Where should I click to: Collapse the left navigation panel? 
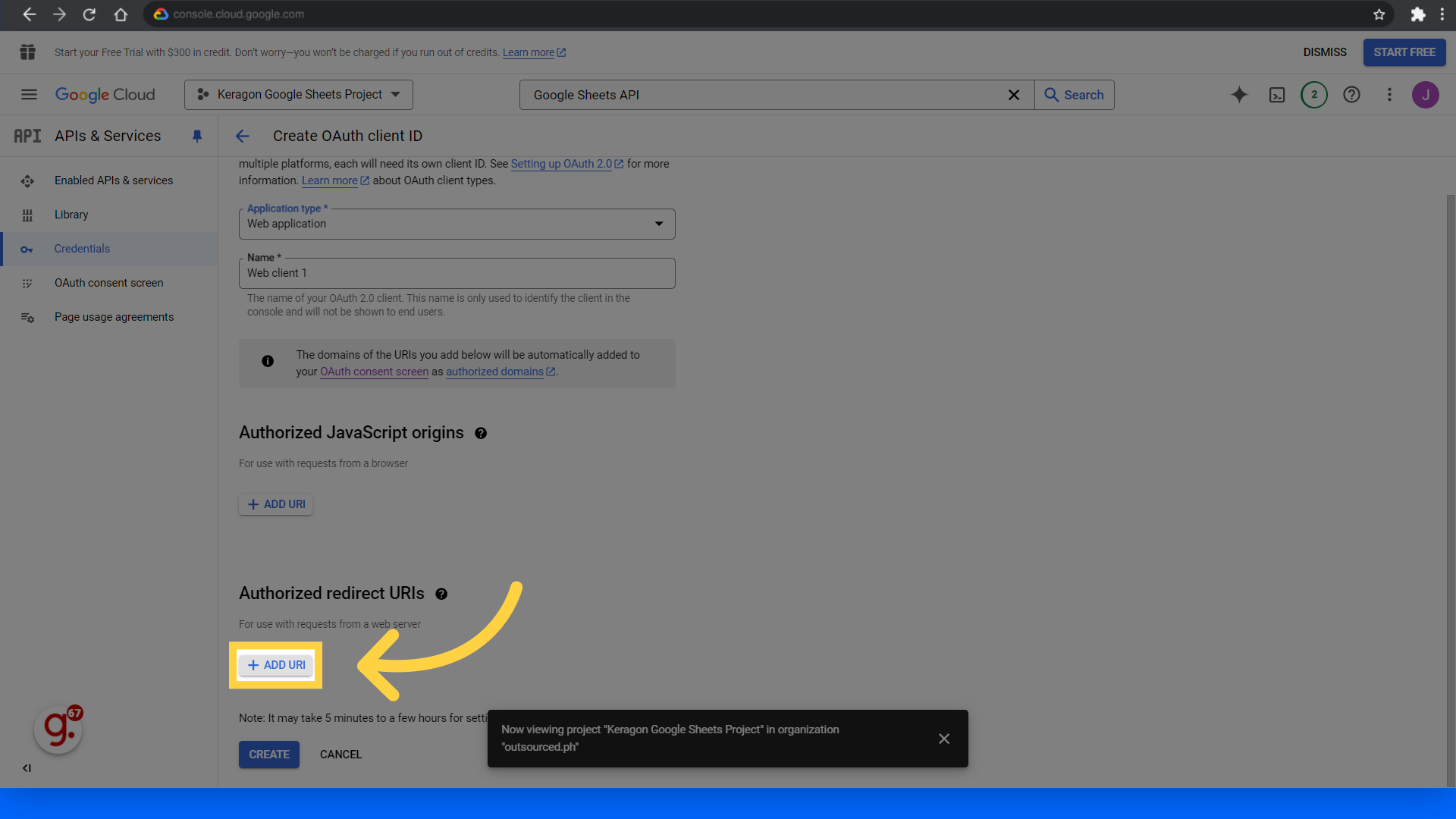point(27,768)
